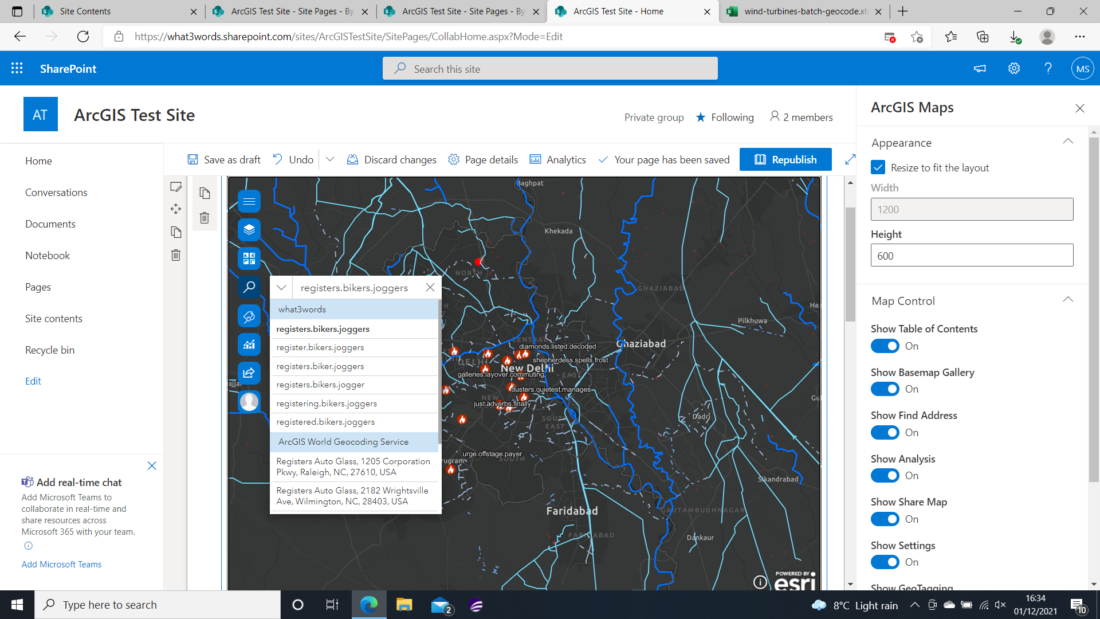This screenshot has height=619, width=1100.
Task: Disable the Show Analysis switch
Action: point(885,476)
